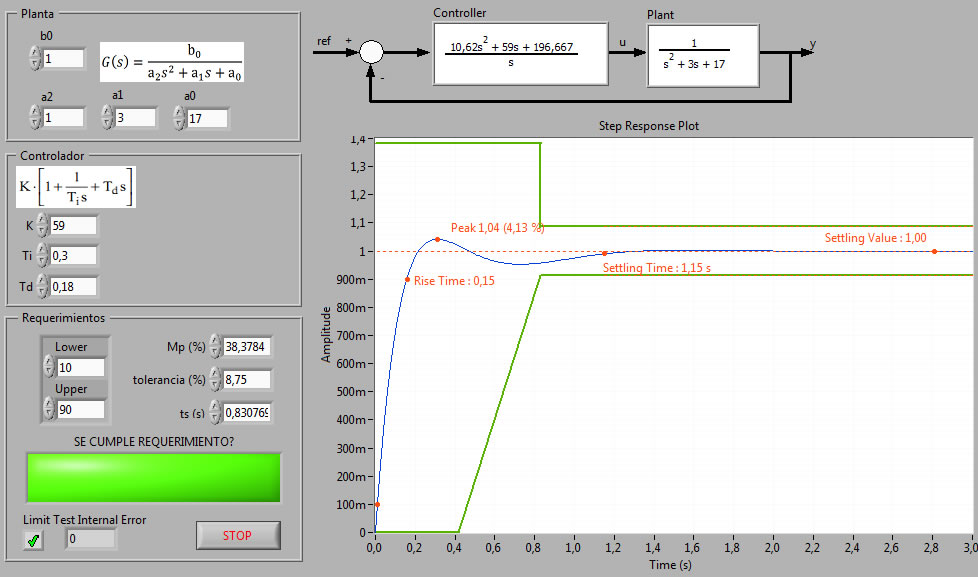The width and height of the screenshot is (978, 577).
Task: Increment the b0 plant coefficient arrow
Action: point(33,52)
